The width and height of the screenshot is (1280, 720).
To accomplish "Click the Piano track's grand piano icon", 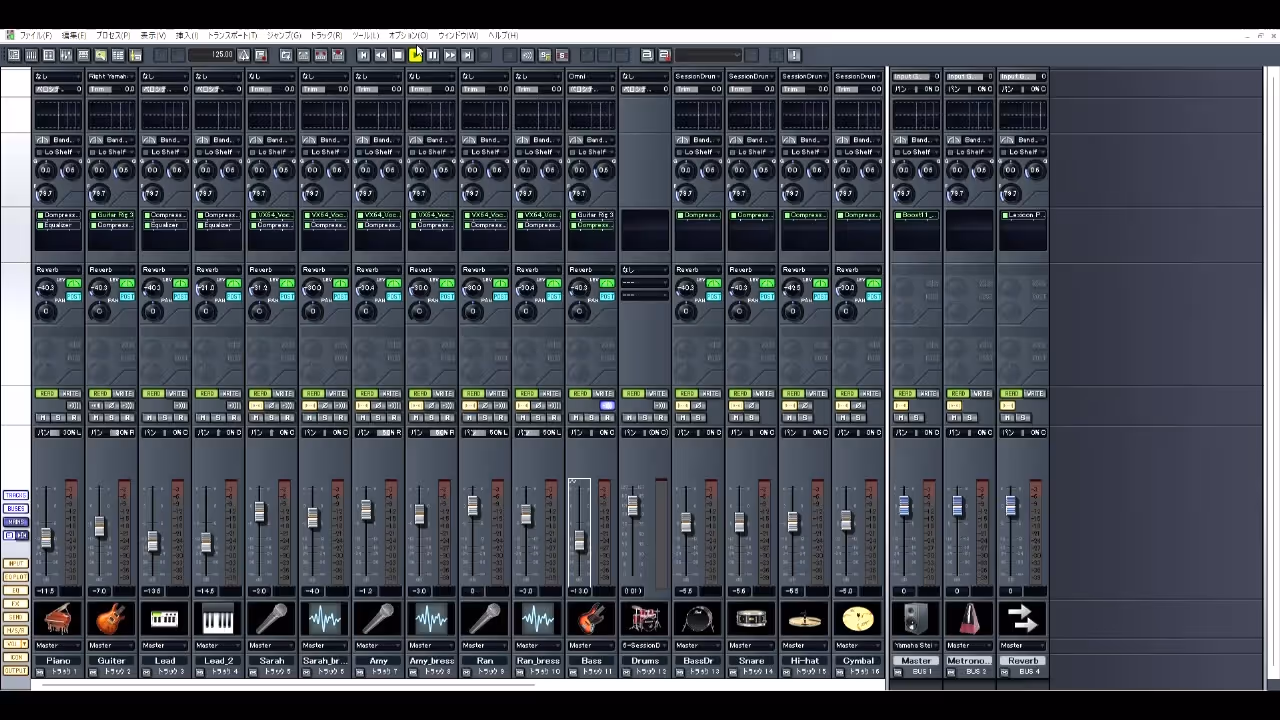I will pyautogui.click(x=58, y=620).
